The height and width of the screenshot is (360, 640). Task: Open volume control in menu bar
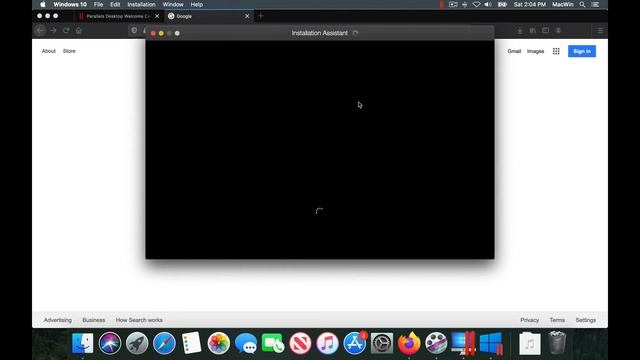488,4
